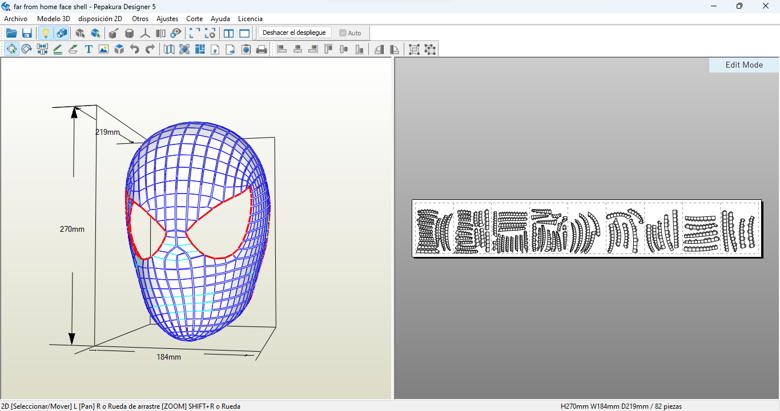Open the Otros menu

[140, 18]
